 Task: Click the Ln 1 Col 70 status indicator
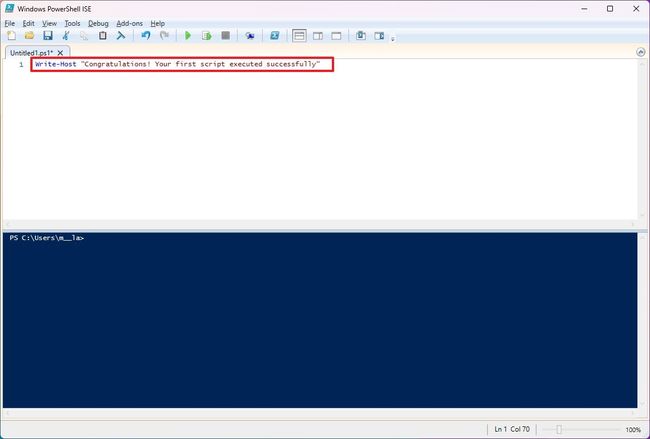(512, 429)
